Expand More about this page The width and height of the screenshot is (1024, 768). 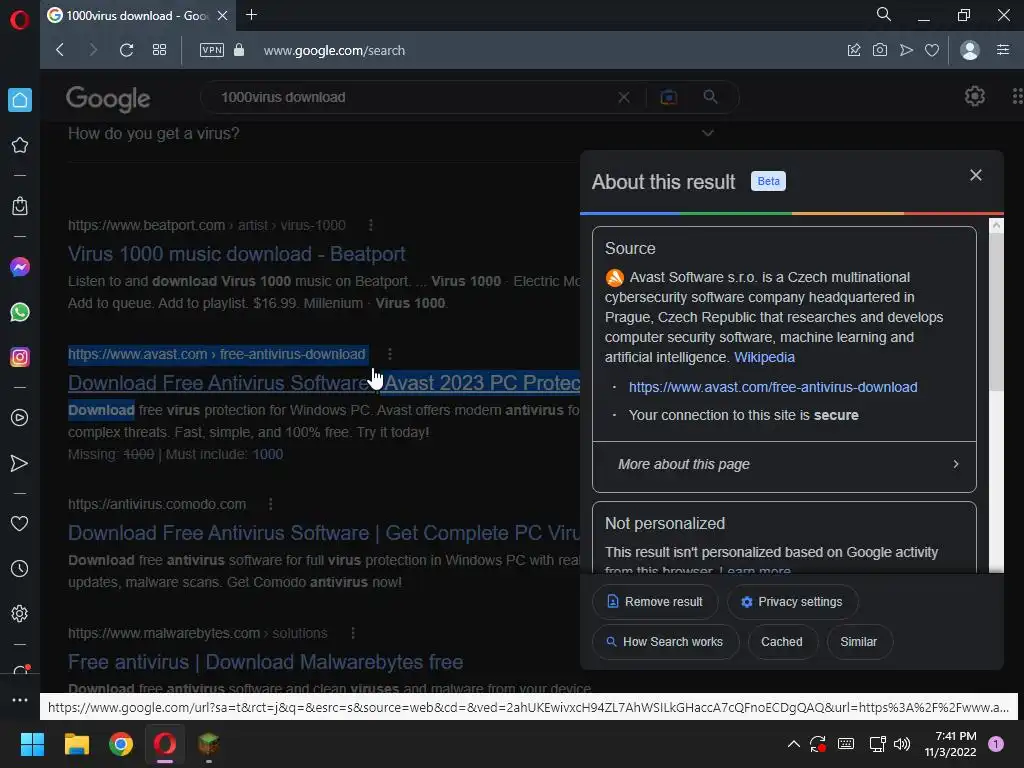[x=784, y=464]
